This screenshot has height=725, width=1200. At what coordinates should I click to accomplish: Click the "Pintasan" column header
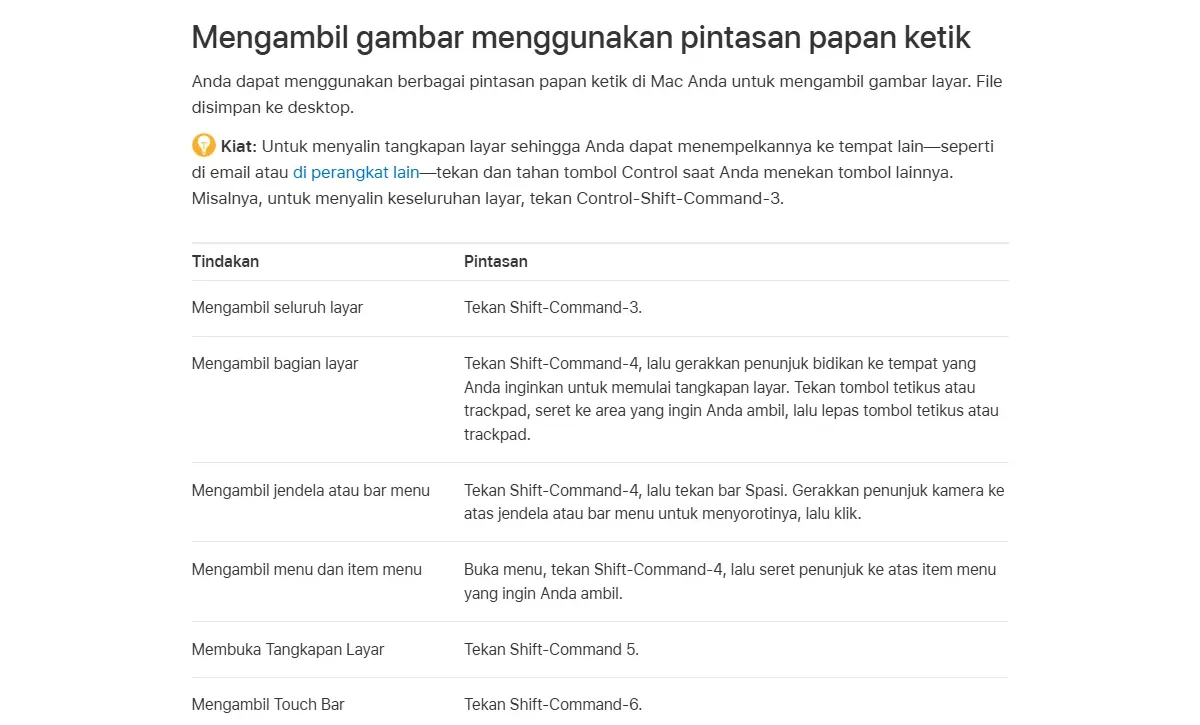click(x=496, y=261)
